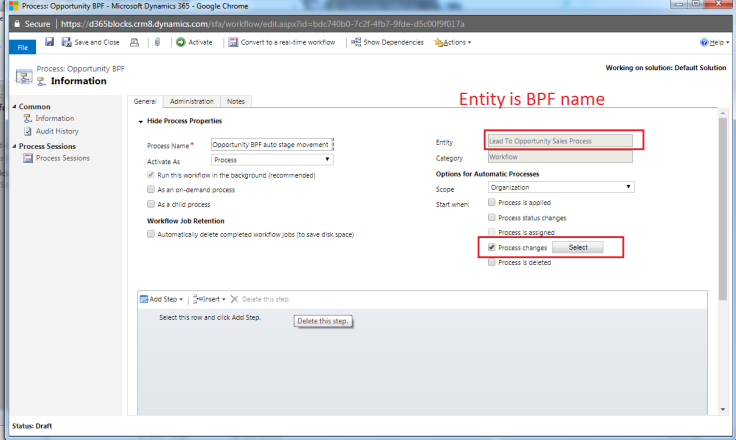
Task: Click Convert to a real-time workflow label
Action: click(x=288, y=42)
